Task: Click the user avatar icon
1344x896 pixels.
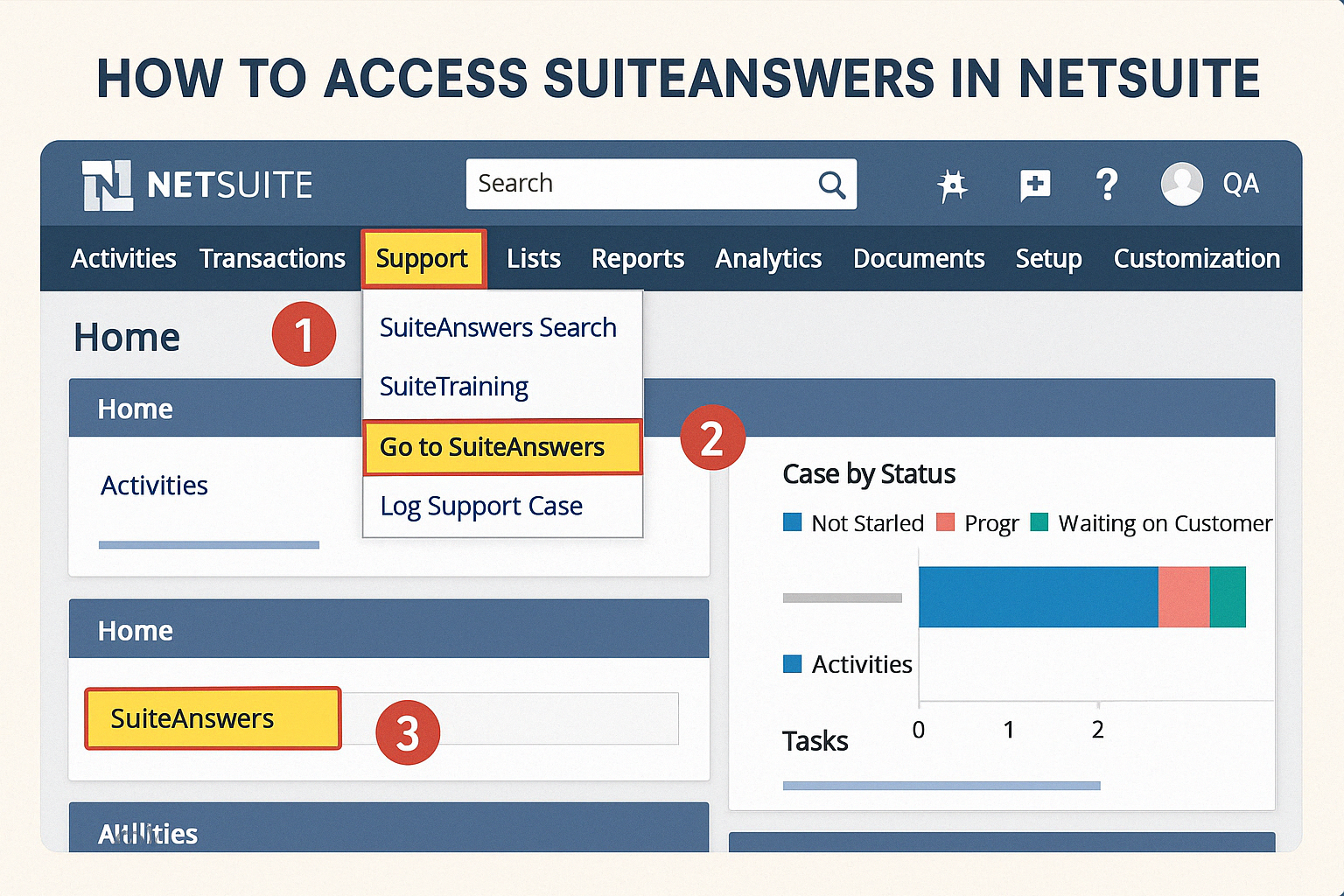Action: pos(1181,184)
